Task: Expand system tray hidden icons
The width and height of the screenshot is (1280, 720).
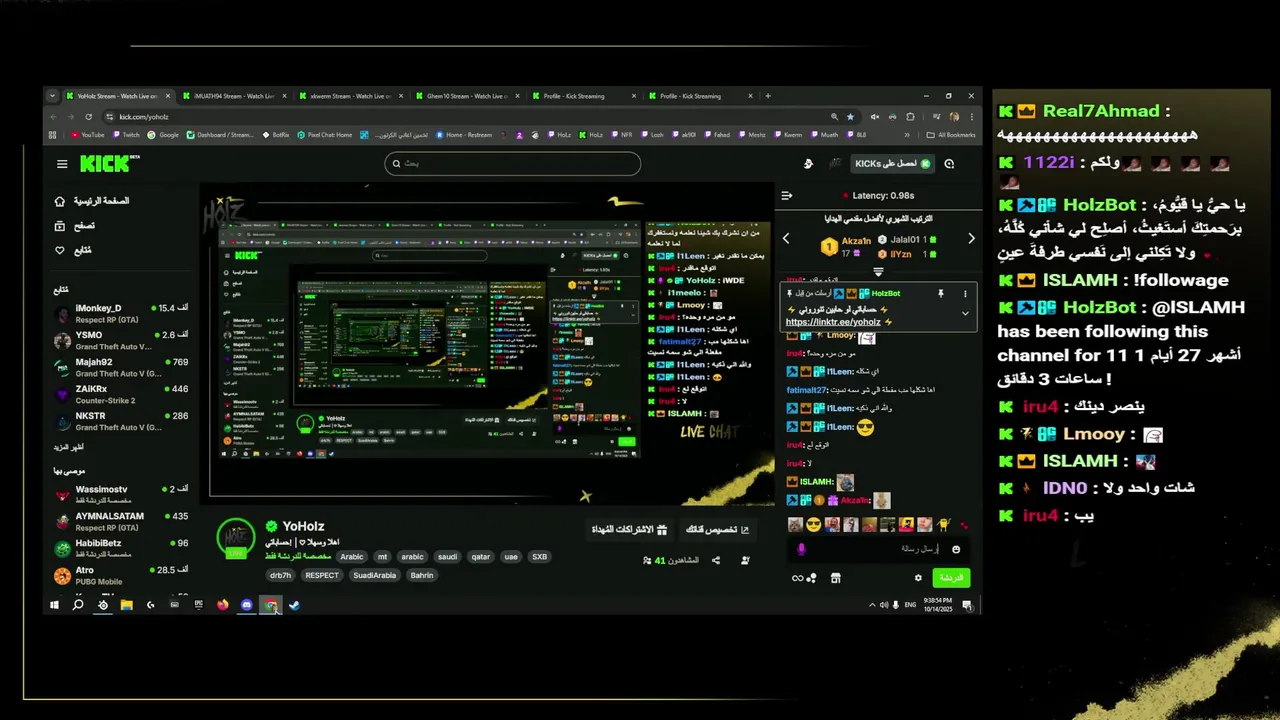Action: pos(871,605)
